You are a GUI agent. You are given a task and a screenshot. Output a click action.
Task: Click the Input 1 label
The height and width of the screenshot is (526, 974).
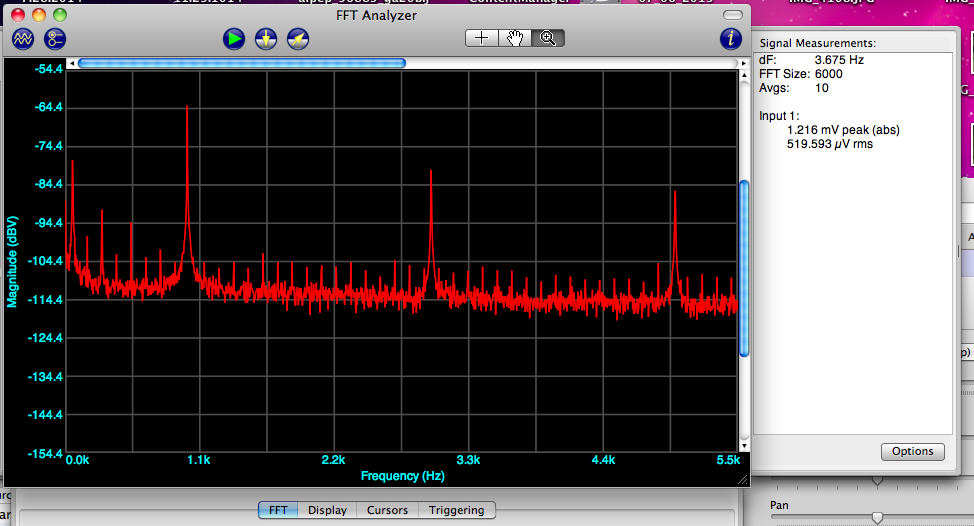click(779, 116)
